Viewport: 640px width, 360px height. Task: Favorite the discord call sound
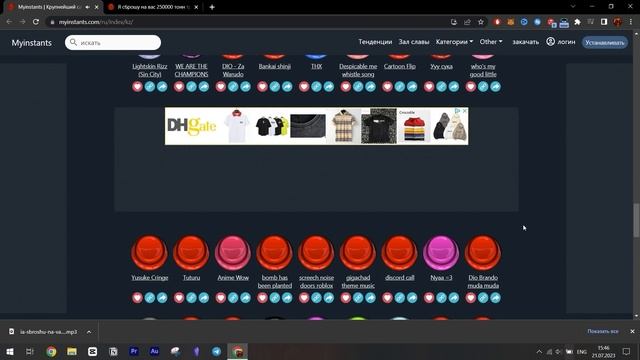[x=387, y=298]
